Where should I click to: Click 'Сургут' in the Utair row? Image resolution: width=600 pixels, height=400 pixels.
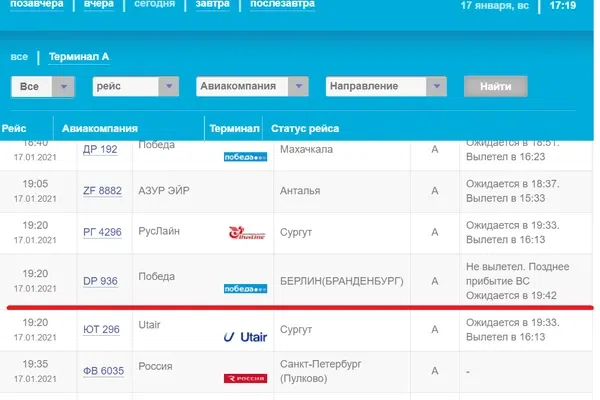[296, 329]
